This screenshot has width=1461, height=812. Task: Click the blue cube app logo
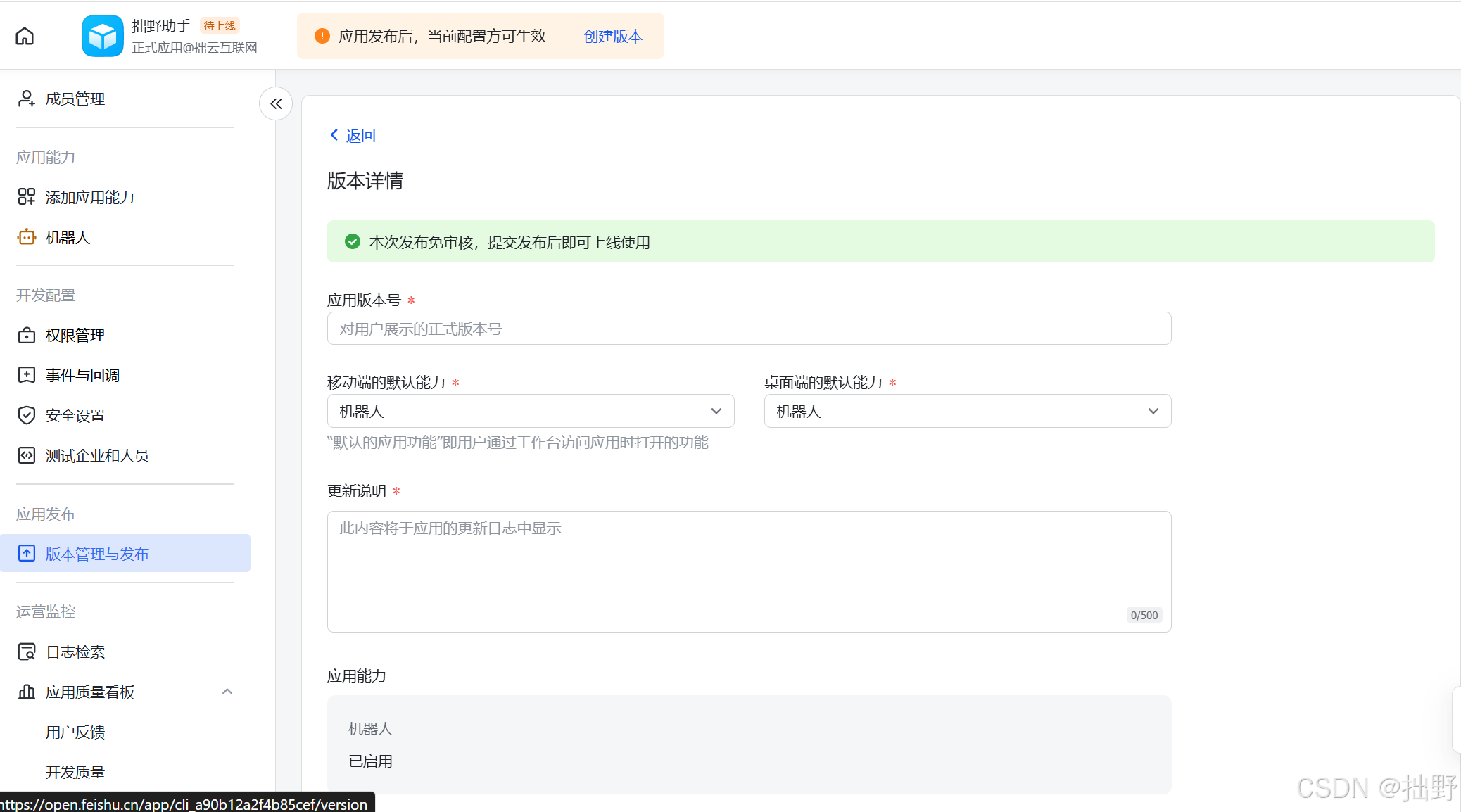[x=102, y=36]
